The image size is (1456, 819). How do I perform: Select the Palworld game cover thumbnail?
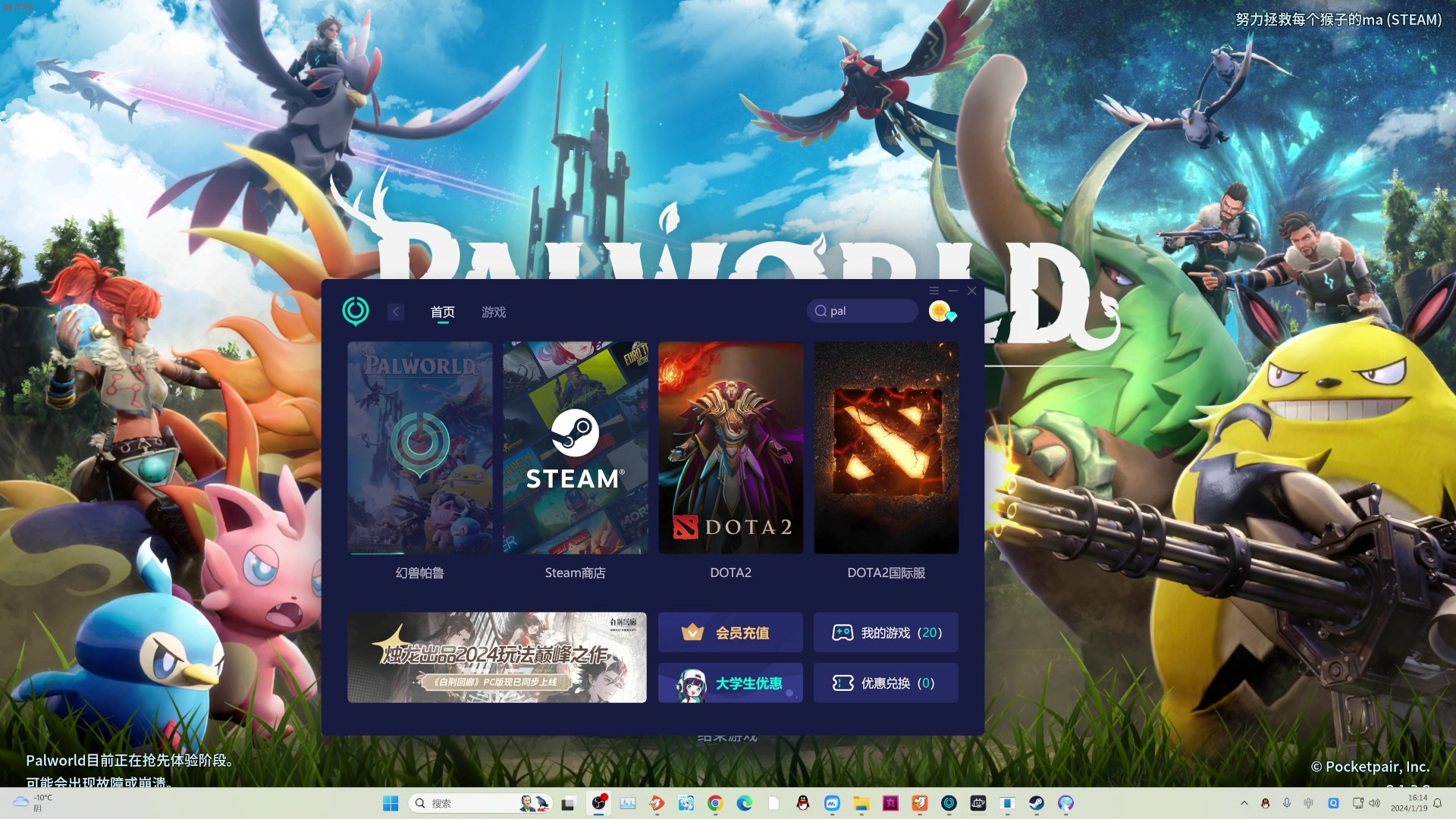click(420, 447)
